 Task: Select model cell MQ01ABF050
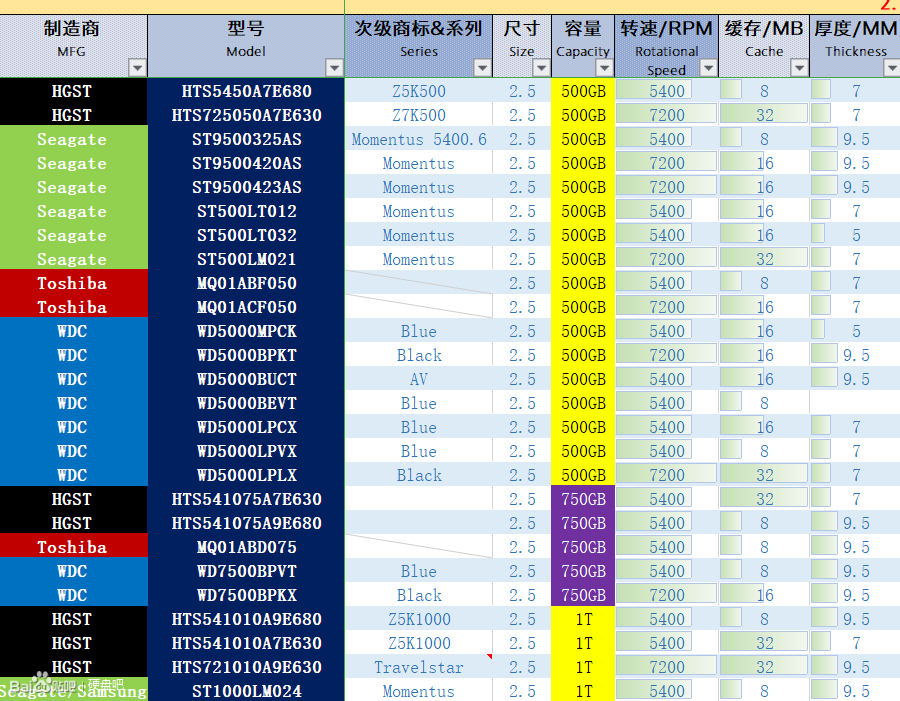click(x=246, y=283)
